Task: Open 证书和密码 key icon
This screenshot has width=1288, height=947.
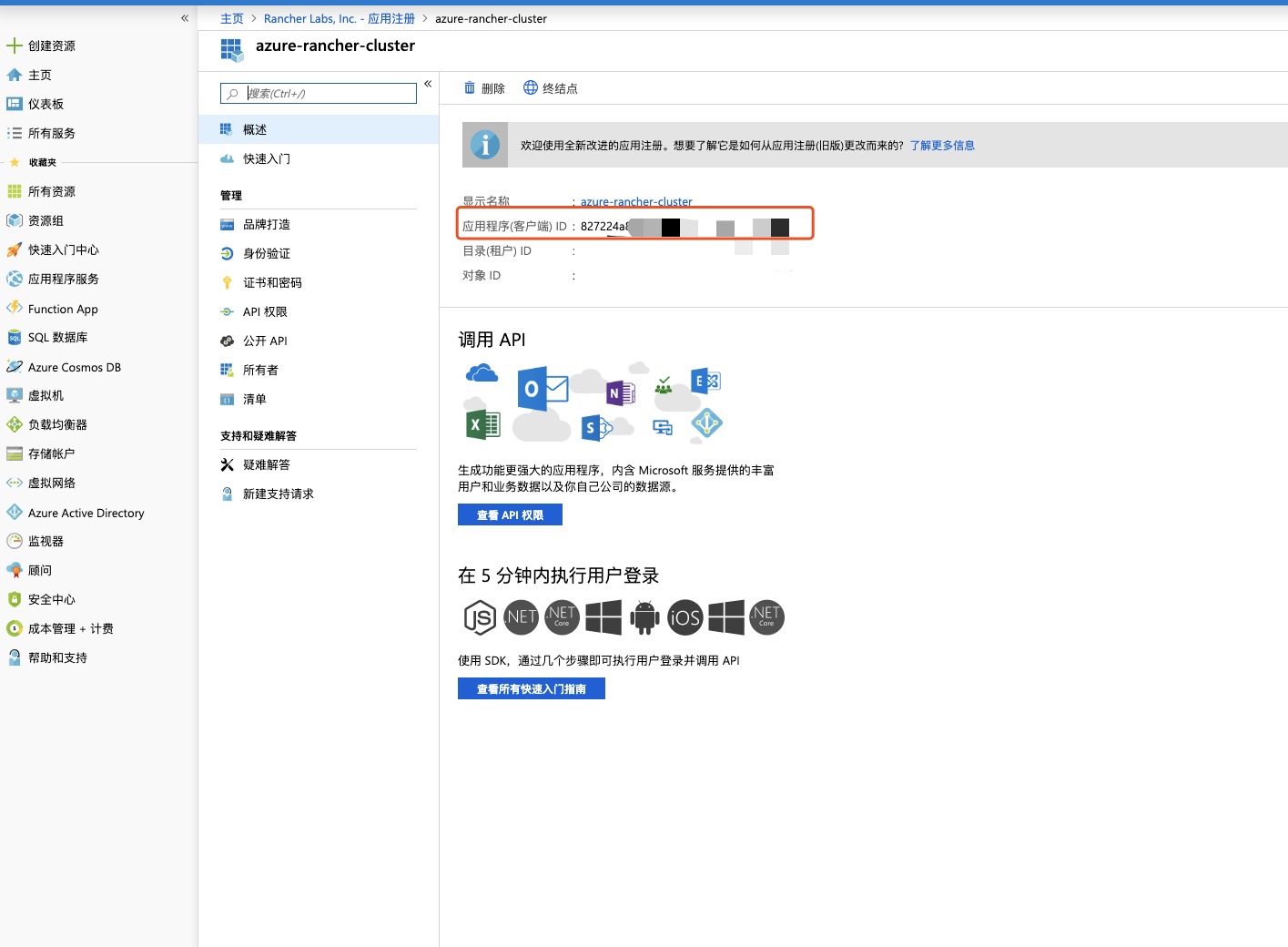Action: (x=227, y=282)
